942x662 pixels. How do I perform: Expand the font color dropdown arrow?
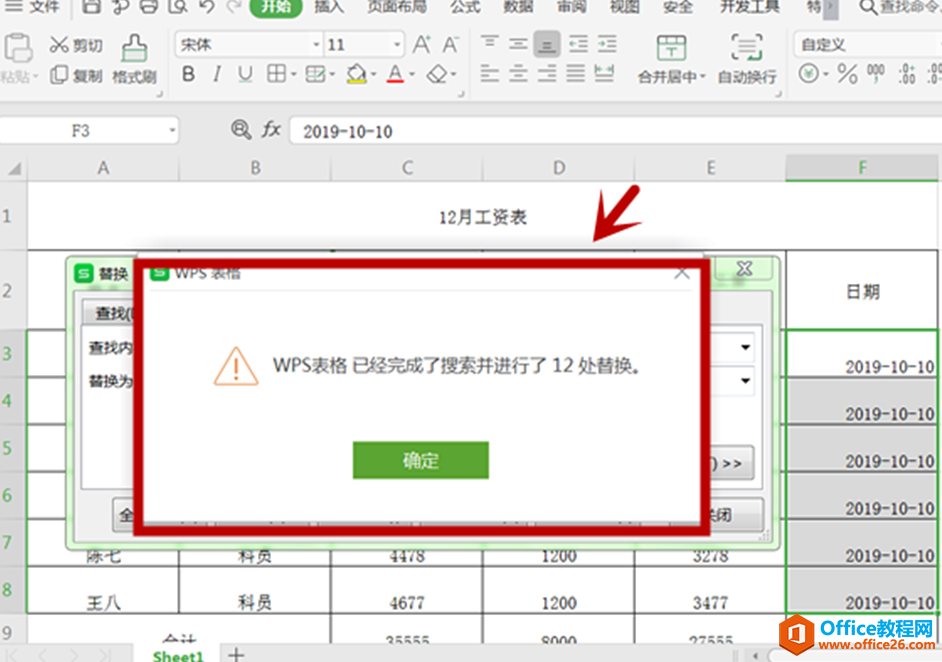tap(412, 74)
